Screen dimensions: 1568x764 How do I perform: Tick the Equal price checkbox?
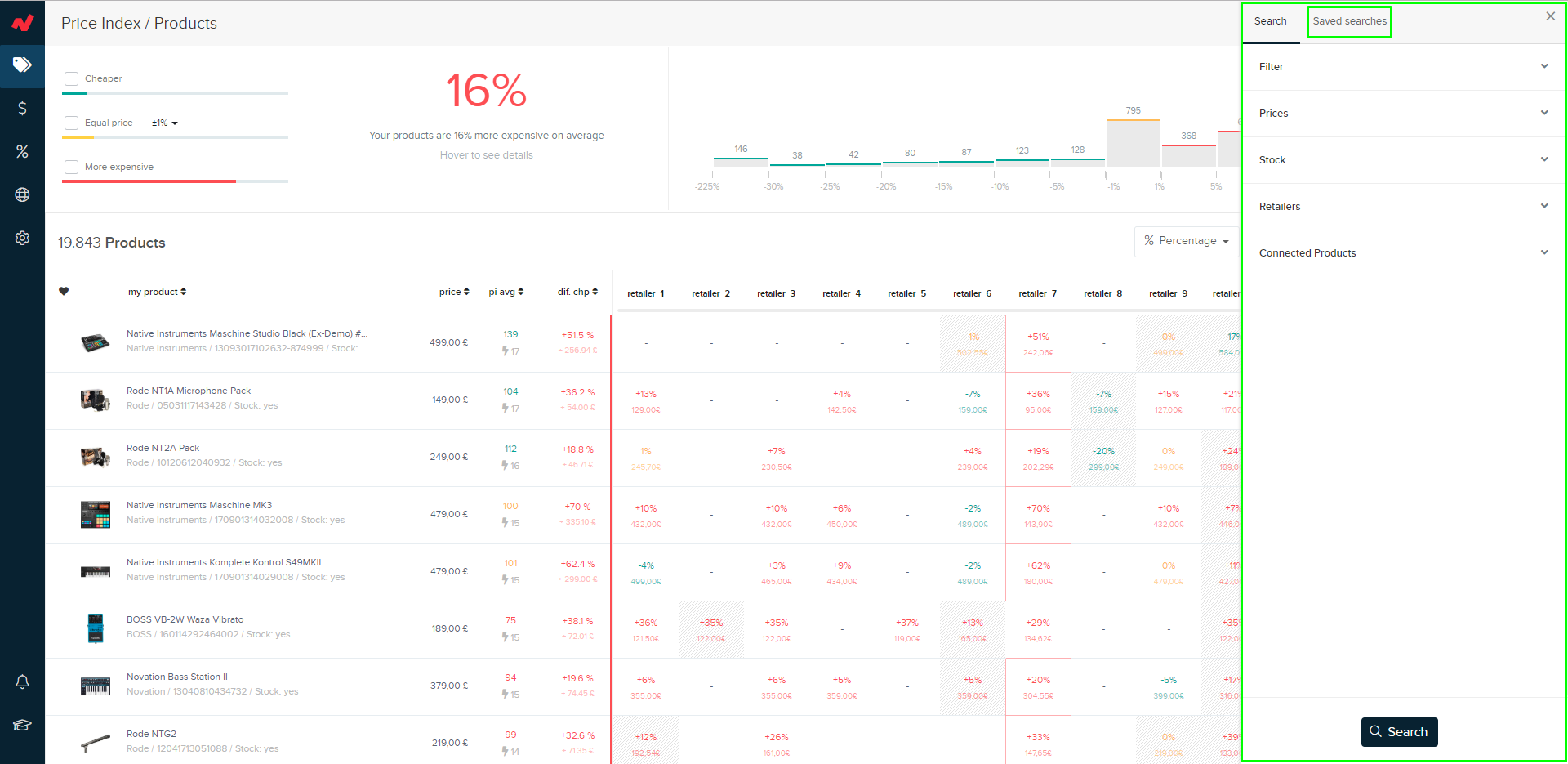71,123
